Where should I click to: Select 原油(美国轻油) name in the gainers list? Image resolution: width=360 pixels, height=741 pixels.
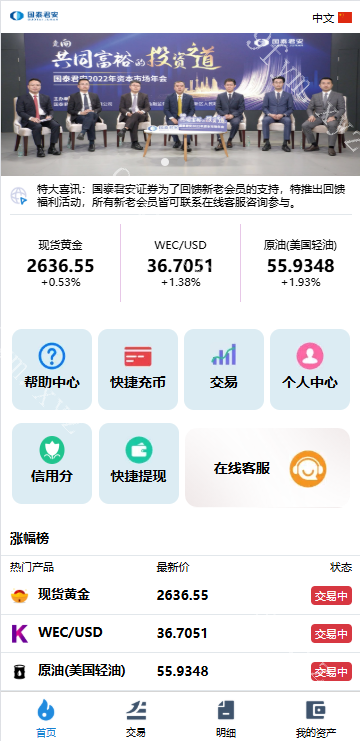click(82, 670)
